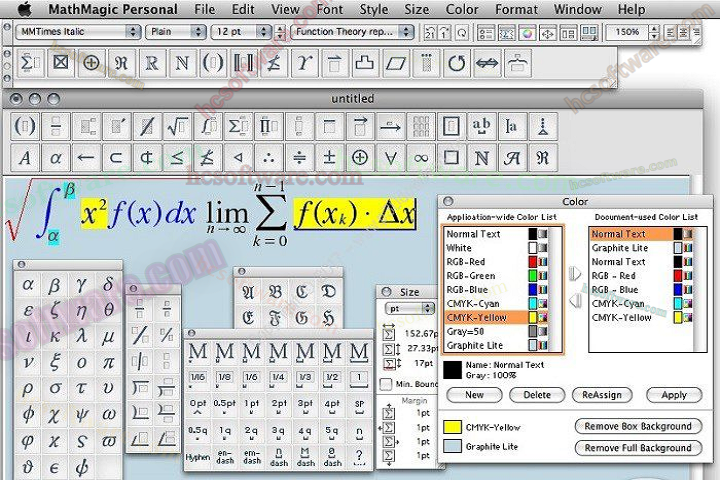Click the 150% zoom stepper arrows
The height and width of the screenshot is (480, 720).
(654, 32)
